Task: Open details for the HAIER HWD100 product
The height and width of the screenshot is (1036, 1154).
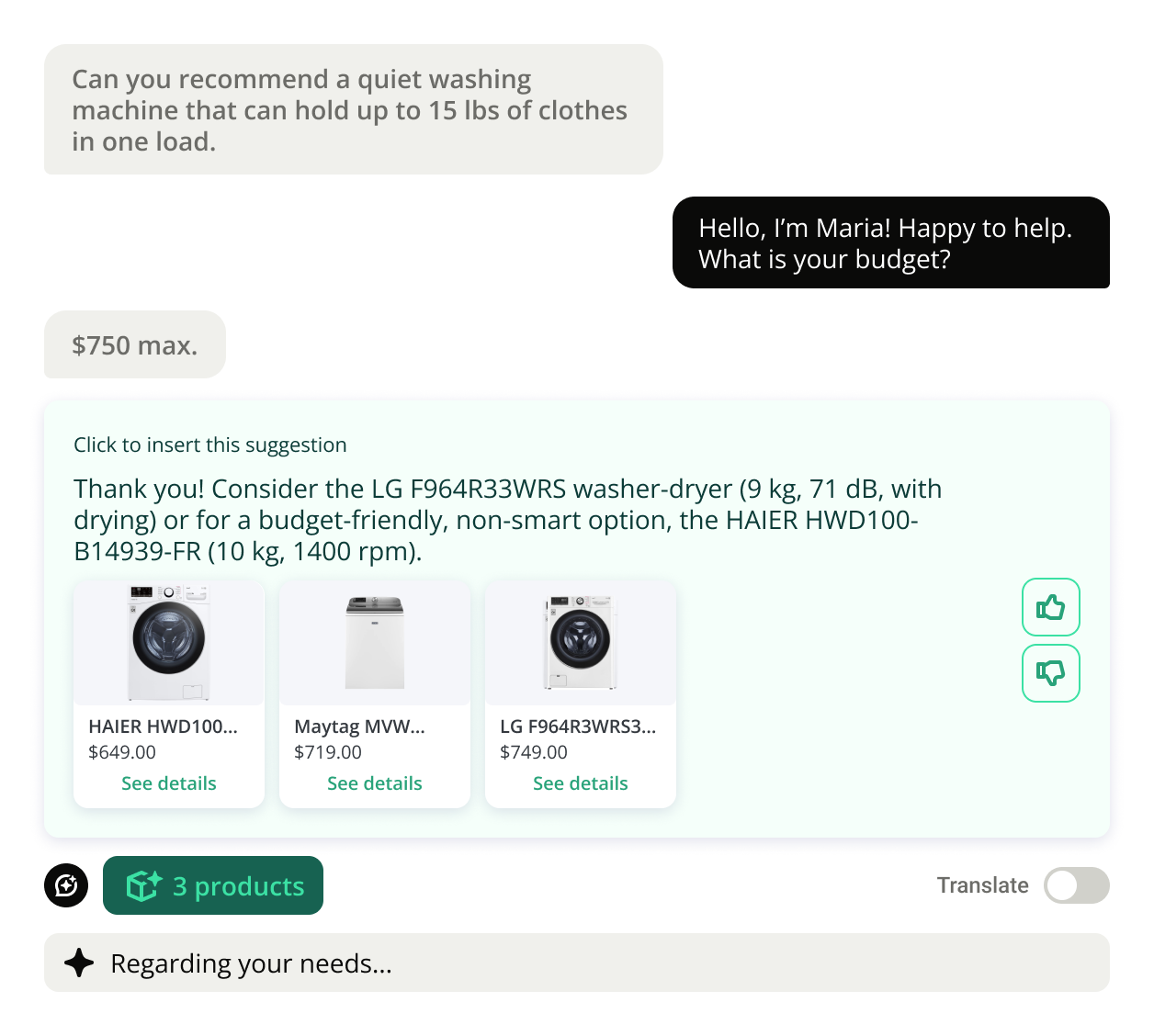Action: pos(169,783)
